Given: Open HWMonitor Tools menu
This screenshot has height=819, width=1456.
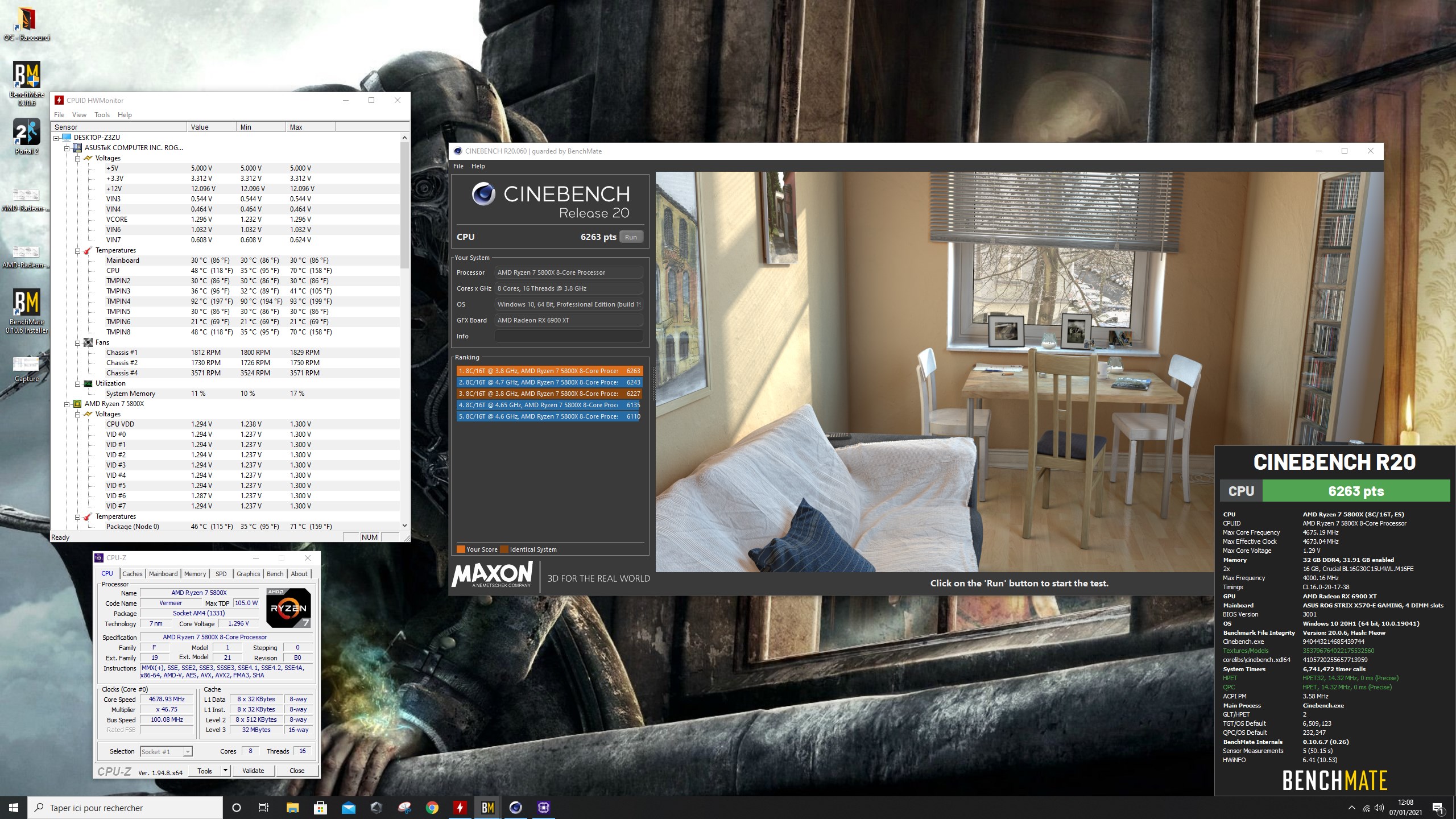Looking at the screenshot, I should tap(102, 115).
